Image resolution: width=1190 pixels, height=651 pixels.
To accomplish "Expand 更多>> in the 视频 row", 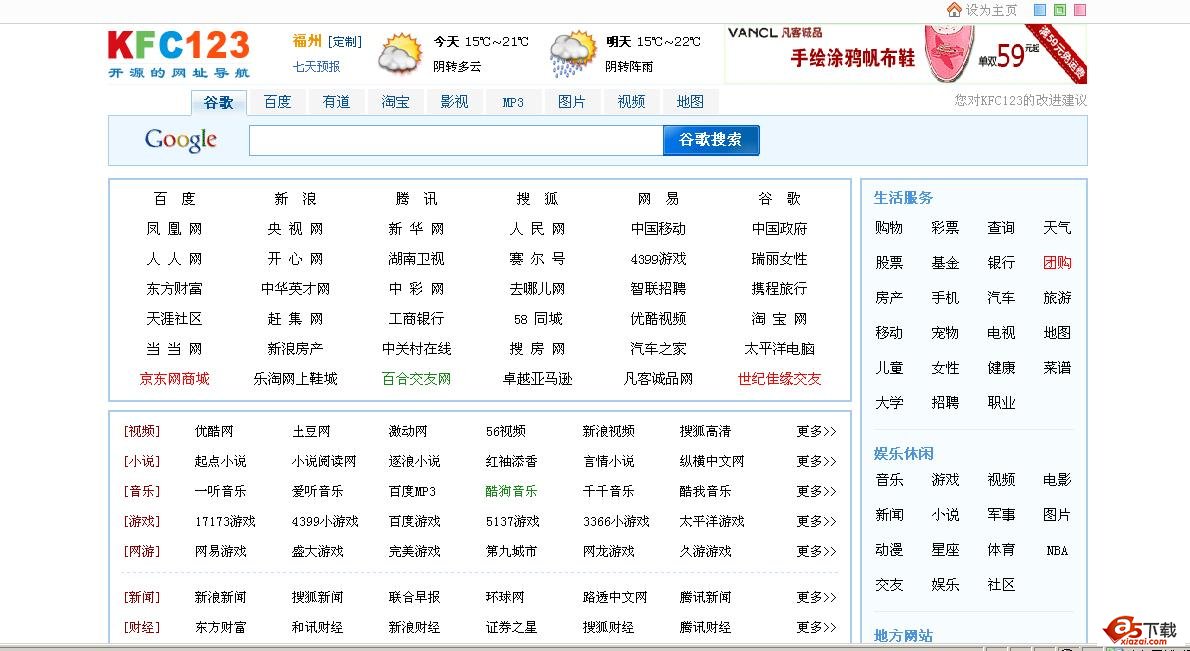I will point(816,431).
